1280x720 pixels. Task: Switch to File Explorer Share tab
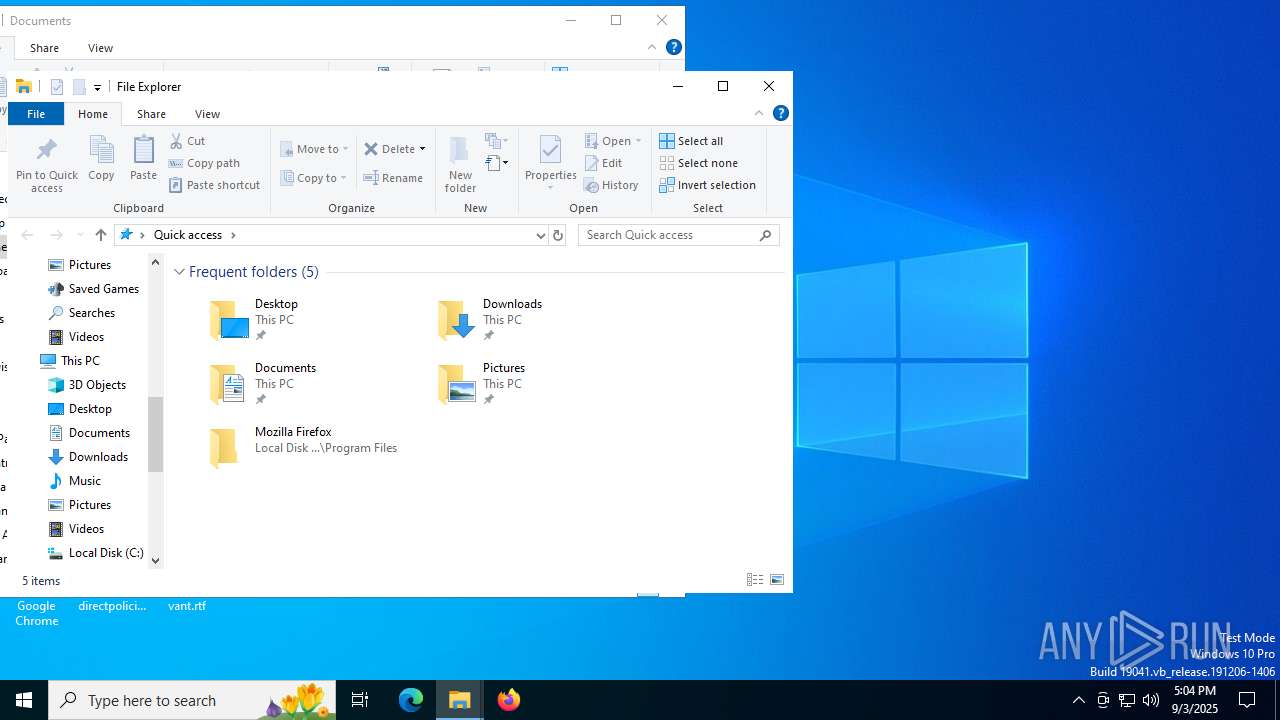[151, 114]
